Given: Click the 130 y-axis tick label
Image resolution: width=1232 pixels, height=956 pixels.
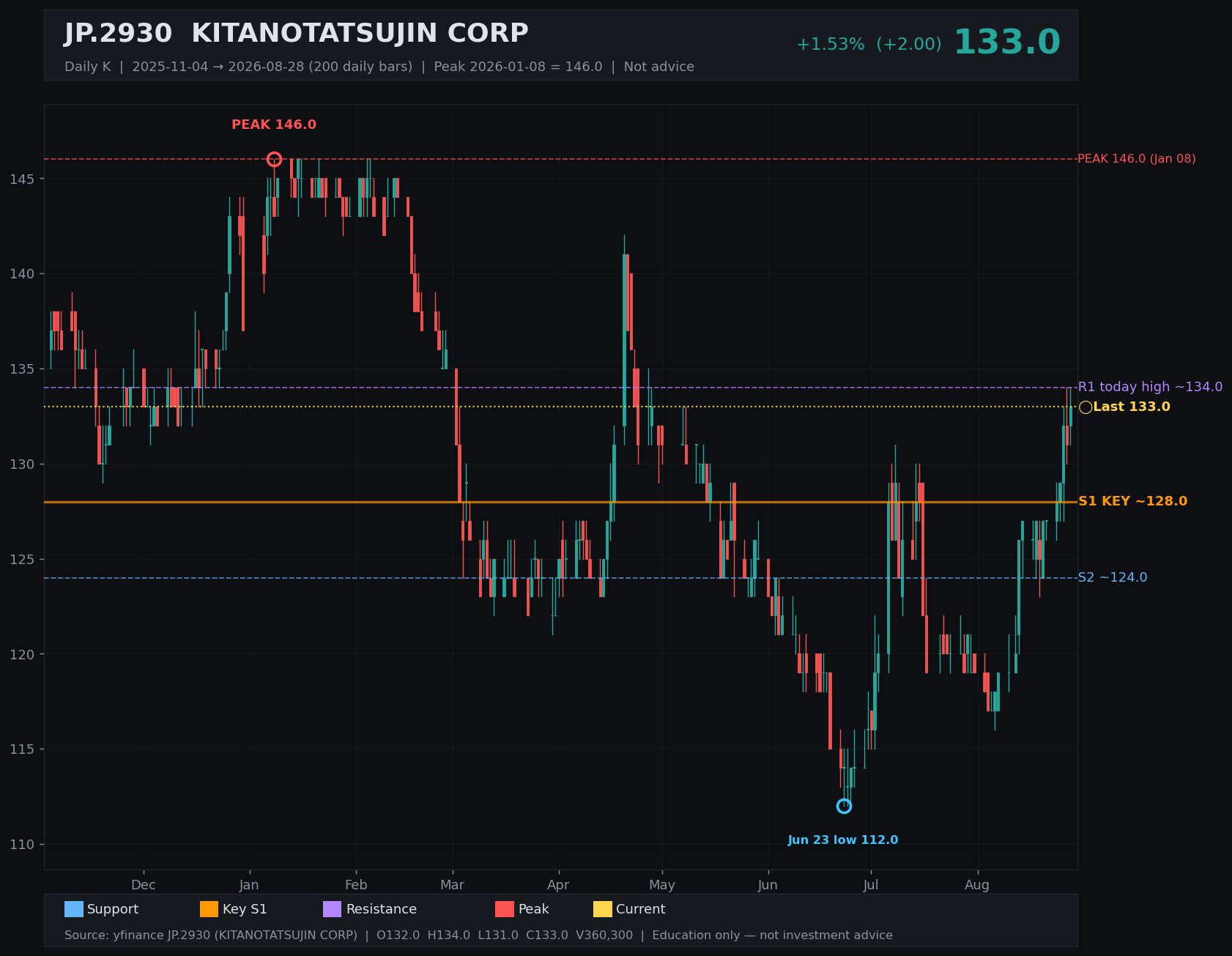Looking at the screenshot, I should point(21,464).
